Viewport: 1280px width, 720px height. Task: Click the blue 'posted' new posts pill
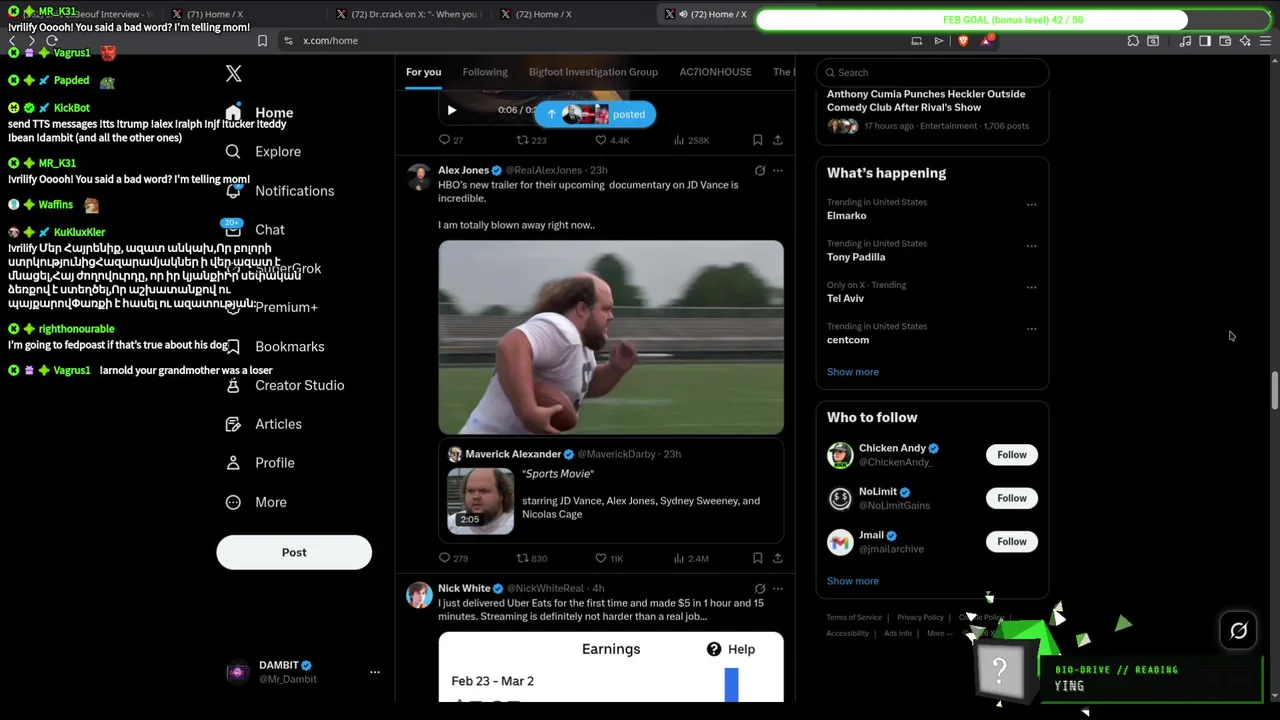point(595,114)
